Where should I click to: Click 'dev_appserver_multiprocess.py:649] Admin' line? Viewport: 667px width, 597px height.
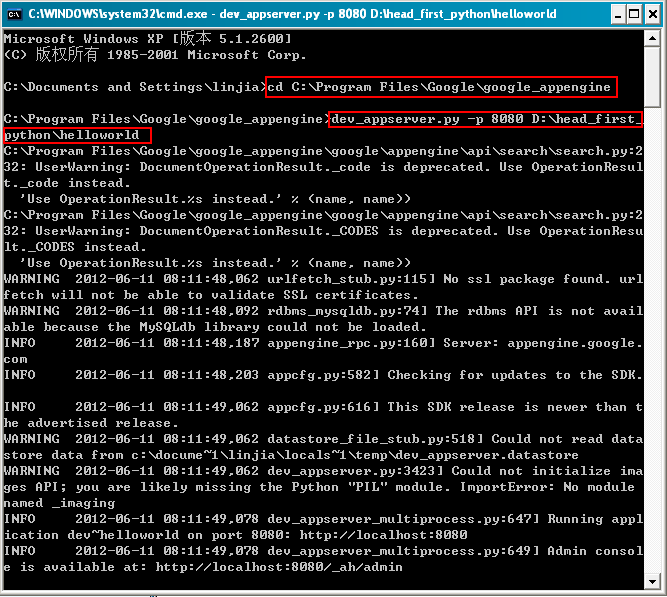point(323,551)
